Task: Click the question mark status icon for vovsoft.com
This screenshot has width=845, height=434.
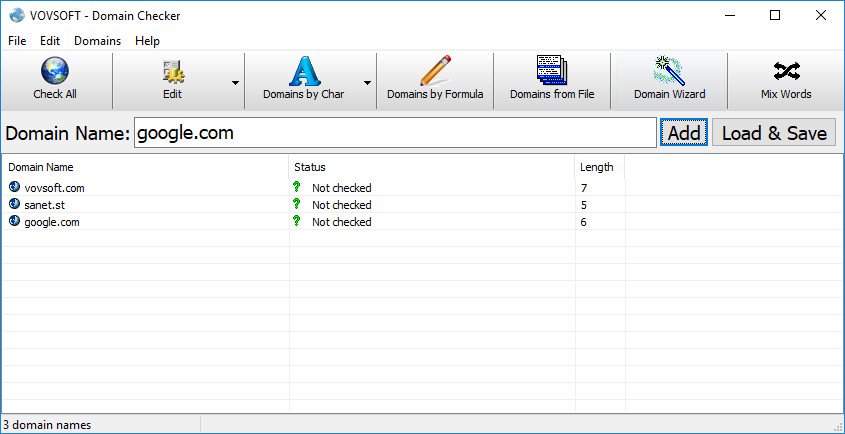Action: point(296,187)
